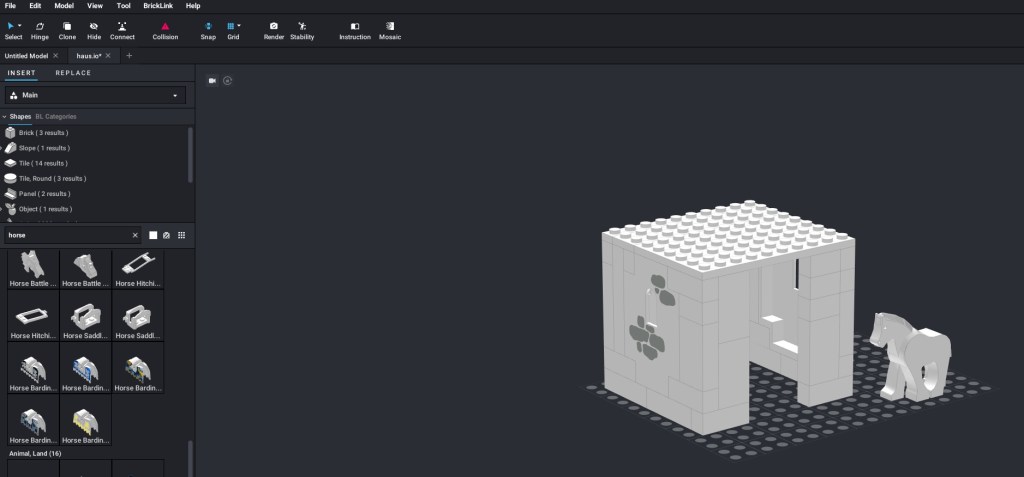Select the Clone tool

click(x=67, y=30)
